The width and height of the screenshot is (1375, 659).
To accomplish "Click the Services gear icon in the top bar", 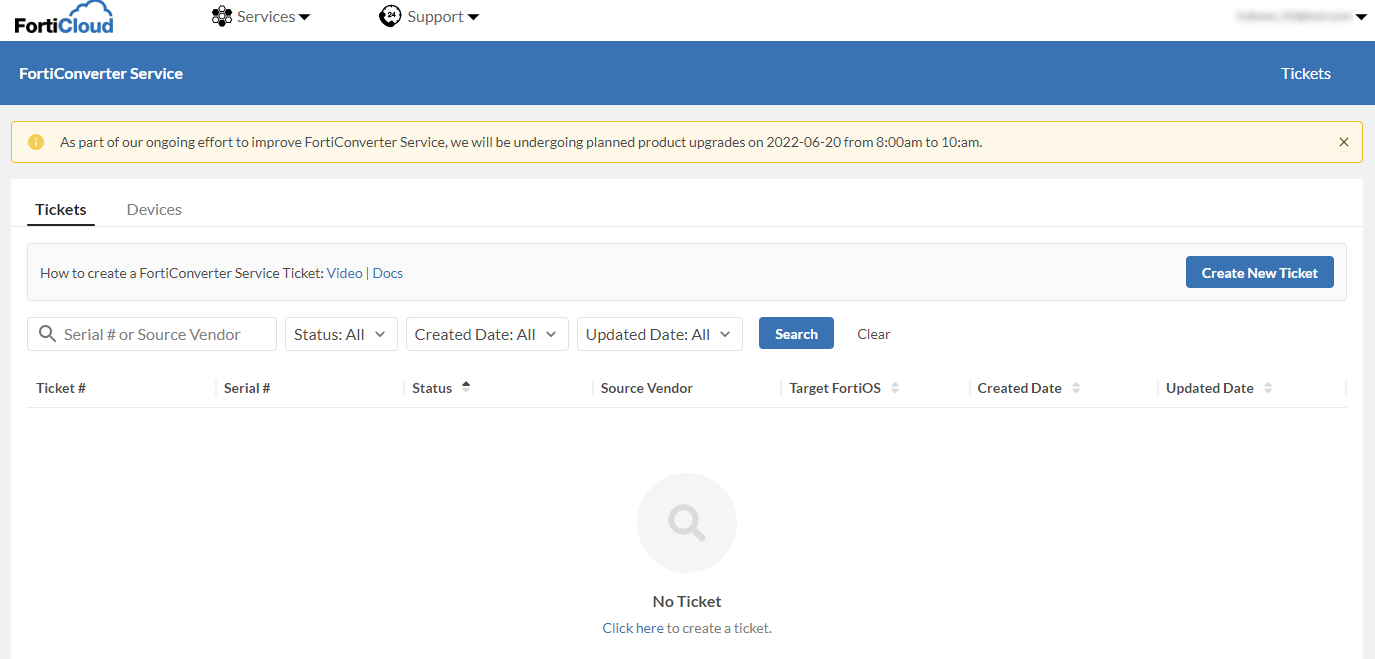I will tap(222, 15).
